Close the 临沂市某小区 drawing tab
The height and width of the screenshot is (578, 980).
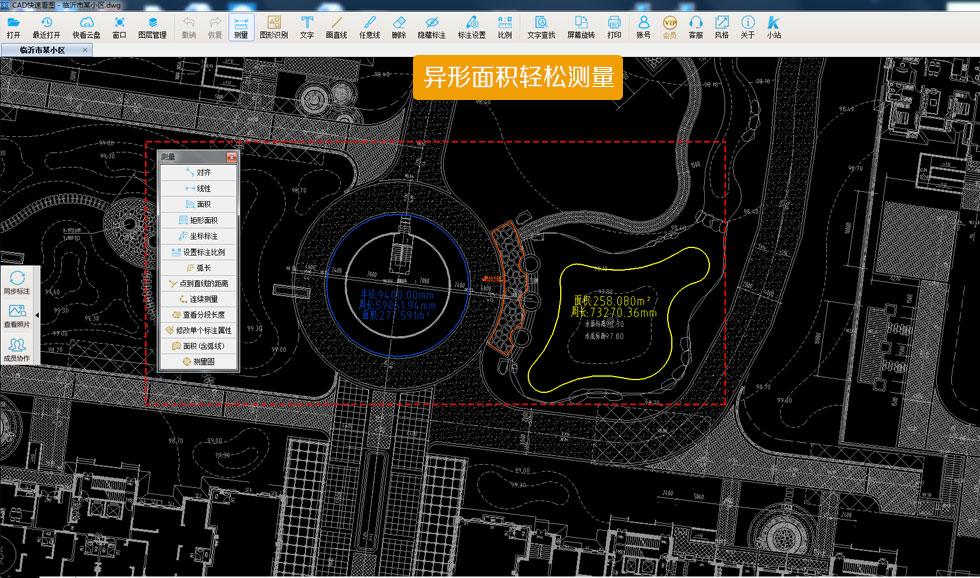tap(85, 50)
